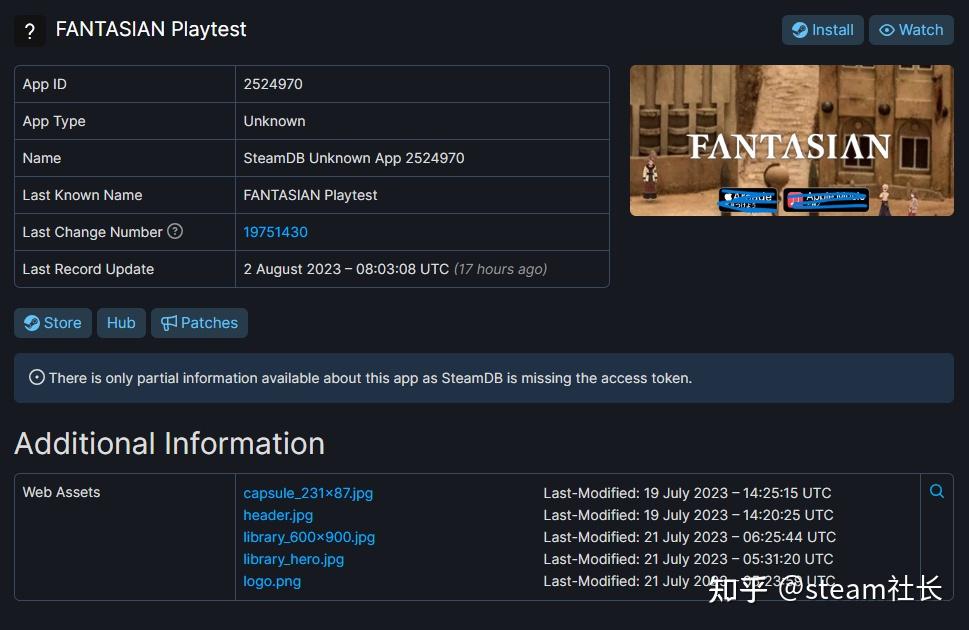The width and height of the screenshot is (969, 630).
Task: Open the help tooltip beside Last Change Number
Action: 174,231
